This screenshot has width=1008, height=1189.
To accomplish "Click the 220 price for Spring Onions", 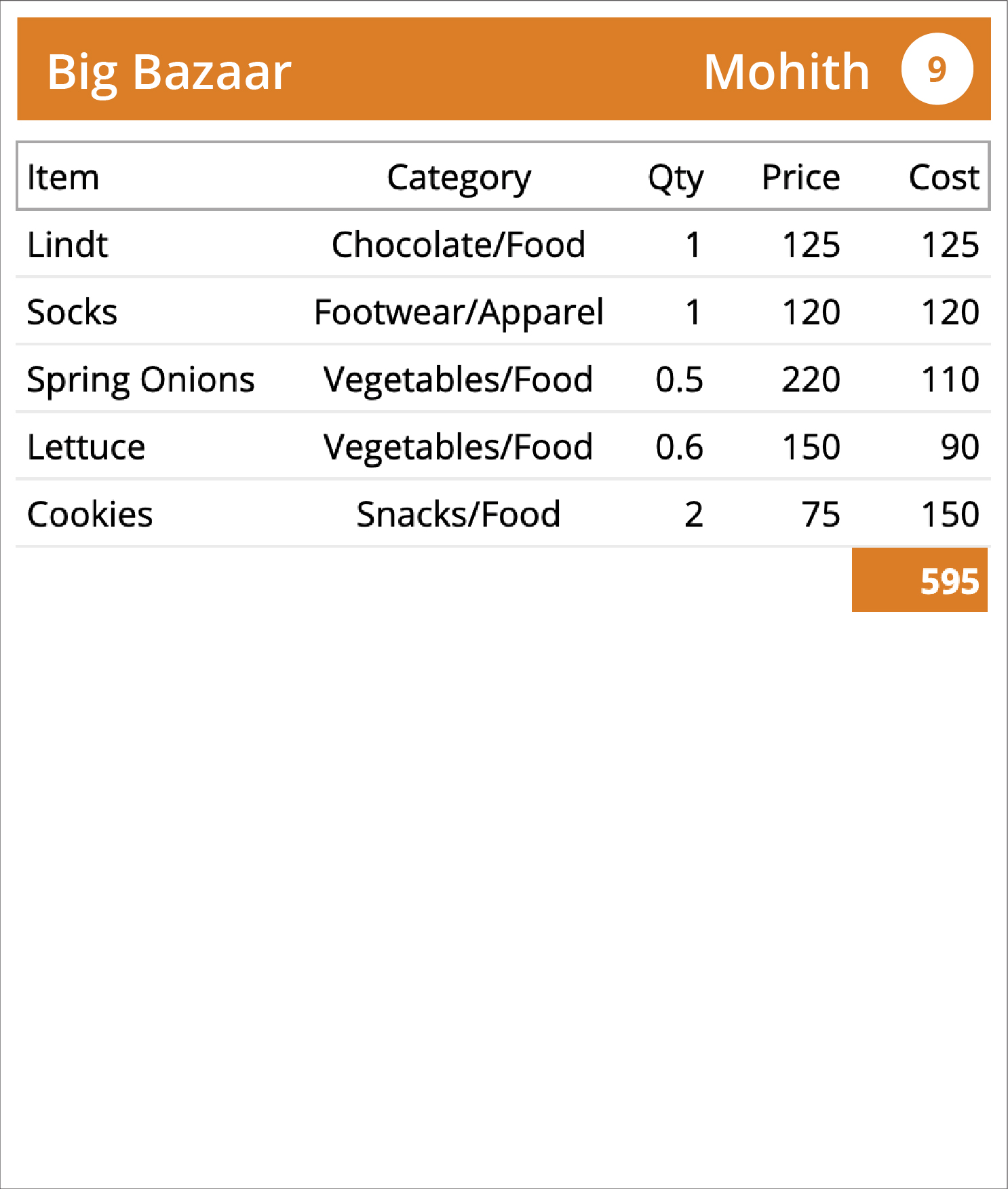I will 811,379.
